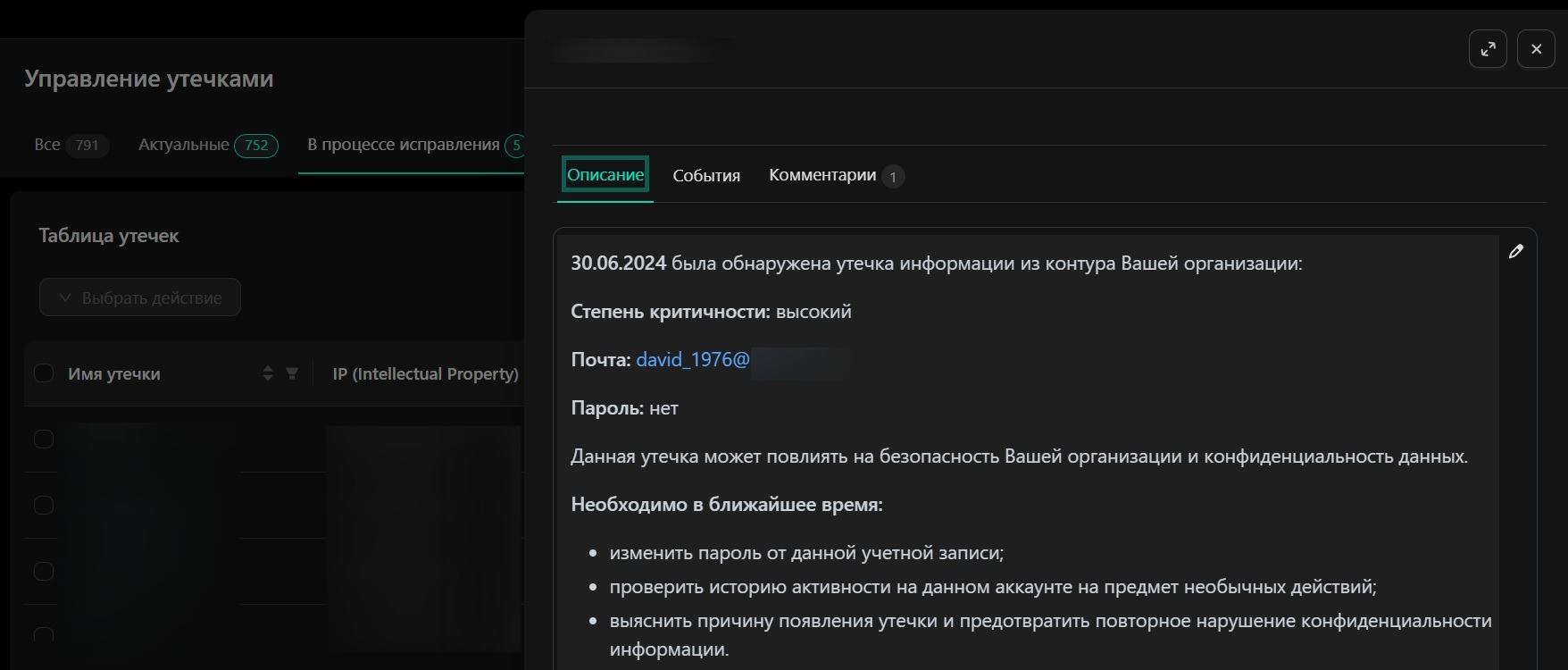Expand the detail panel to fullscreen
Image resolution: width=1568 pixels, height=670 pixels.
1488,49
